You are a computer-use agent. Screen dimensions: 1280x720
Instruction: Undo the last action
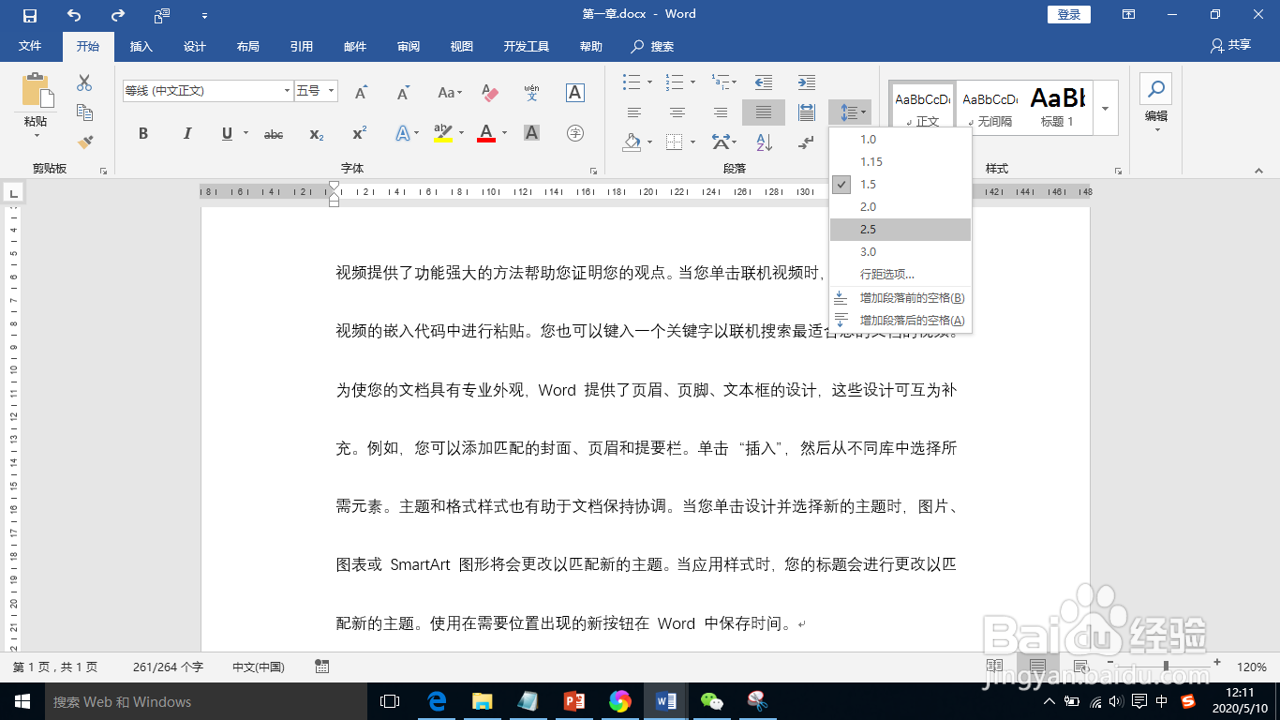(74, 15)
